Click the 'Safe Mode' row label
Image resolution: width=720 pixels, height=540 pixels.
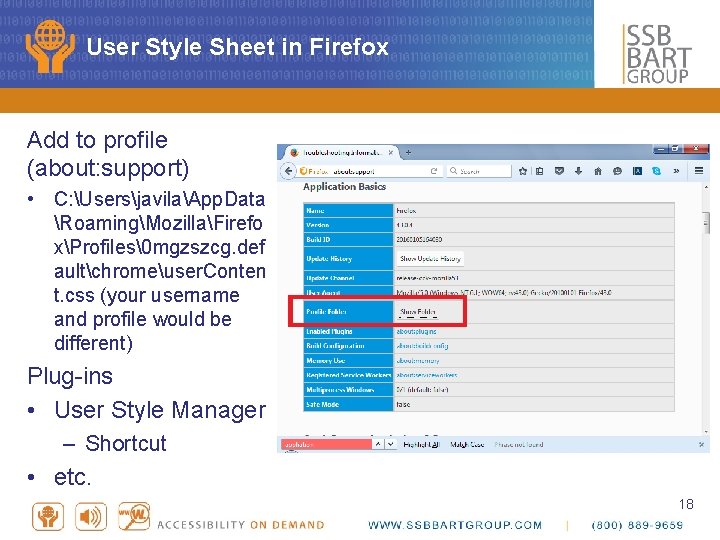(x=322, y=405)
